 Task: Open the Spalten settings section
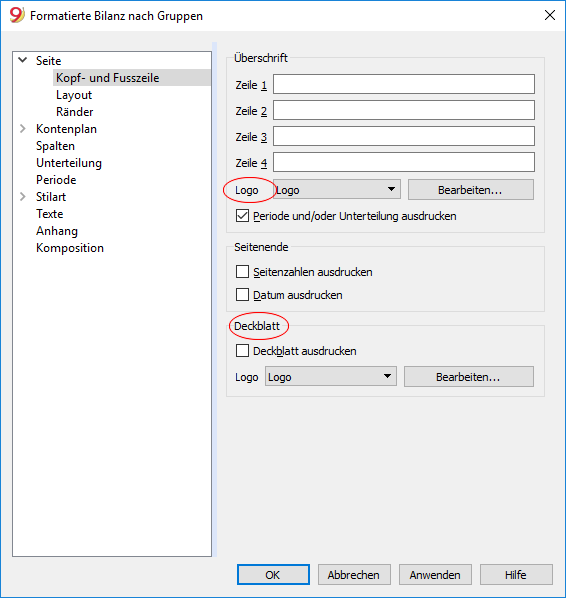pyautogui.click(x=55, y=146)
